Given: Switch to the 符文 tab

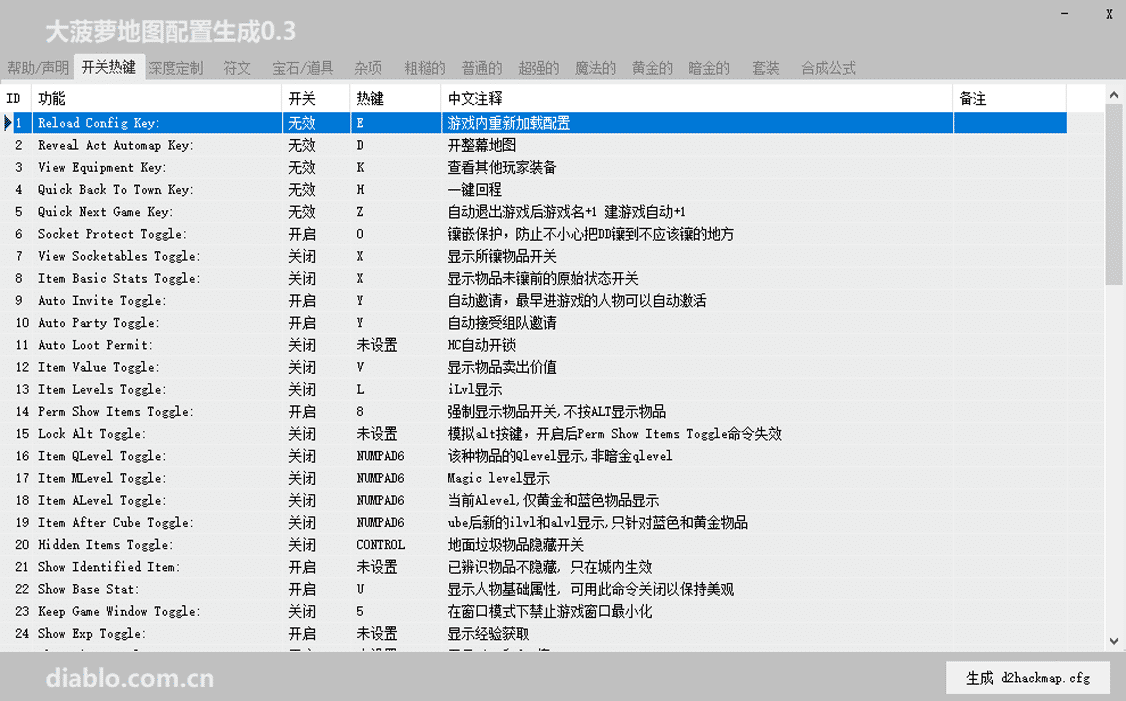Looking at the screenshot, I should (x=237, y=68).
